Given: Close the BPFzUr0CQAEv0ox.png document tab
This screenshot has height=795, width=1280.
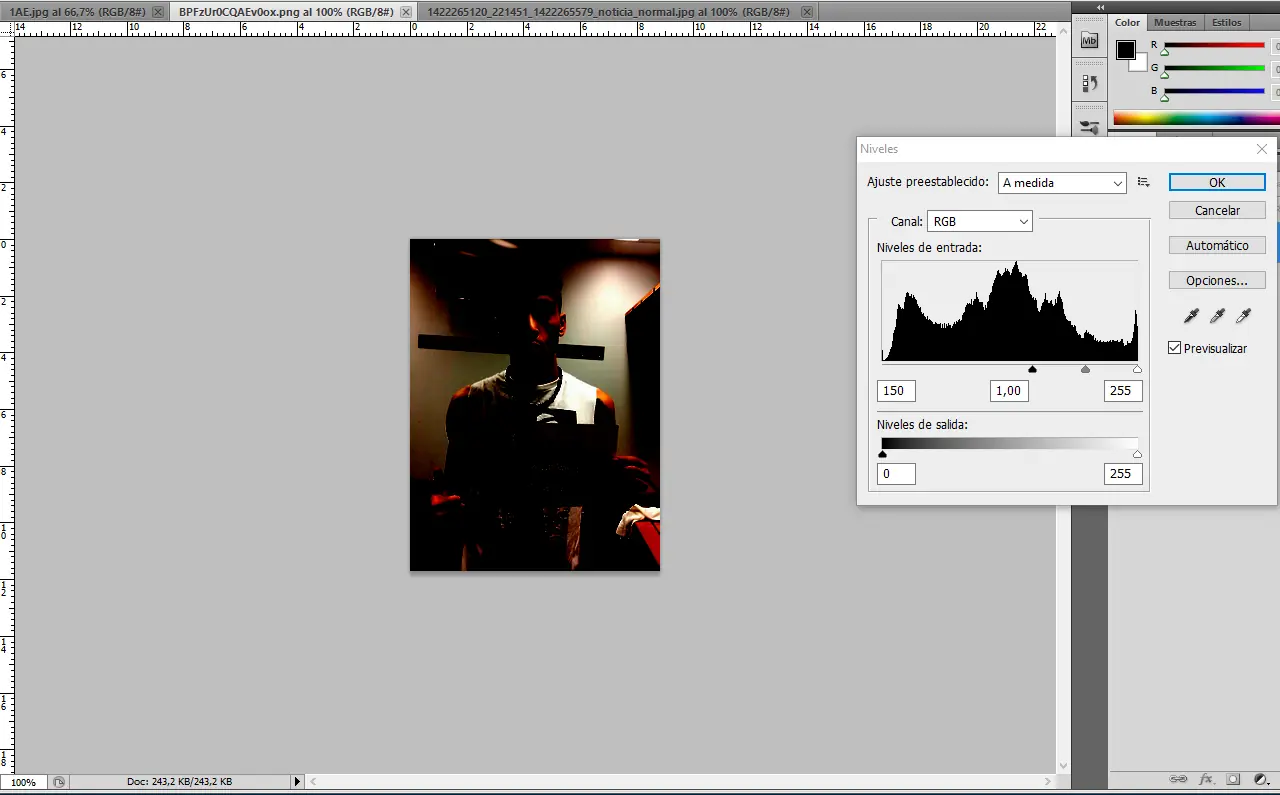Looking at the screenshot, I should [x=406, y=12].
